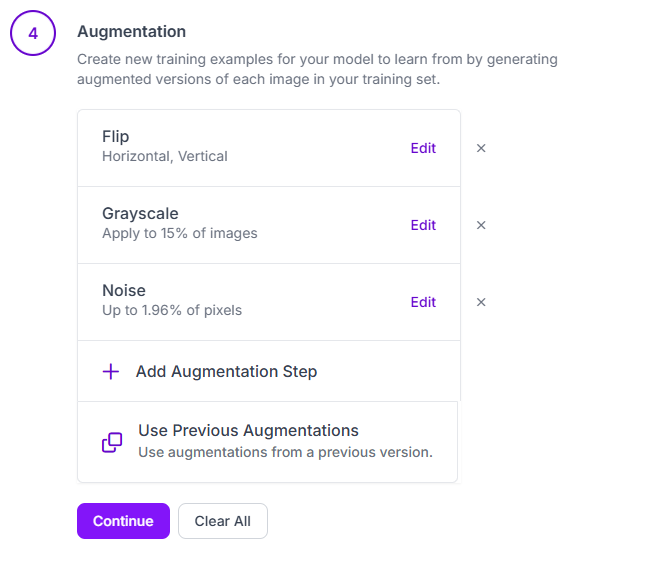
Task: Choose Use Previous Augmentations title
Action: [248, 430]
